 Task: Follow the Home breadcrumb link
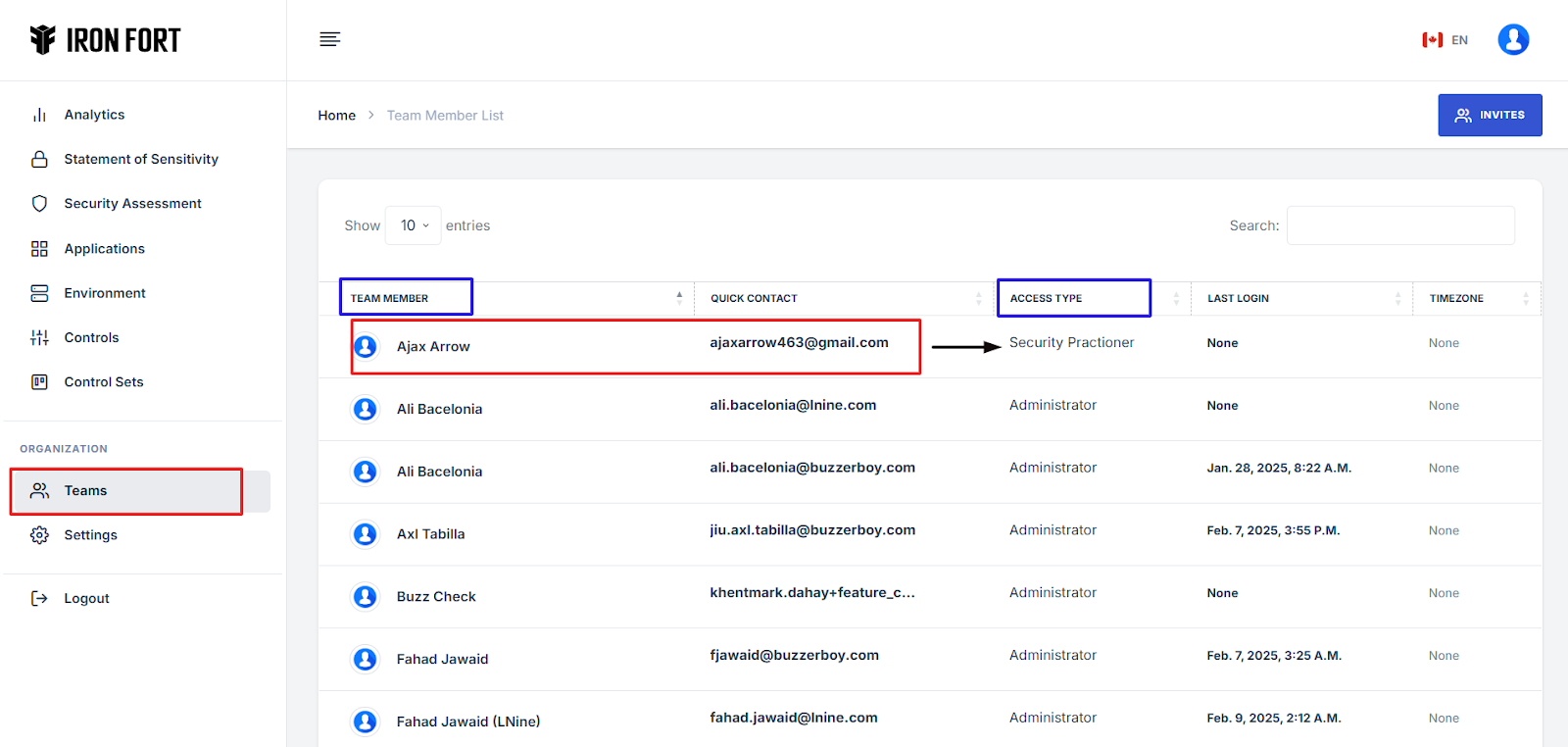[x=336, y=116]
